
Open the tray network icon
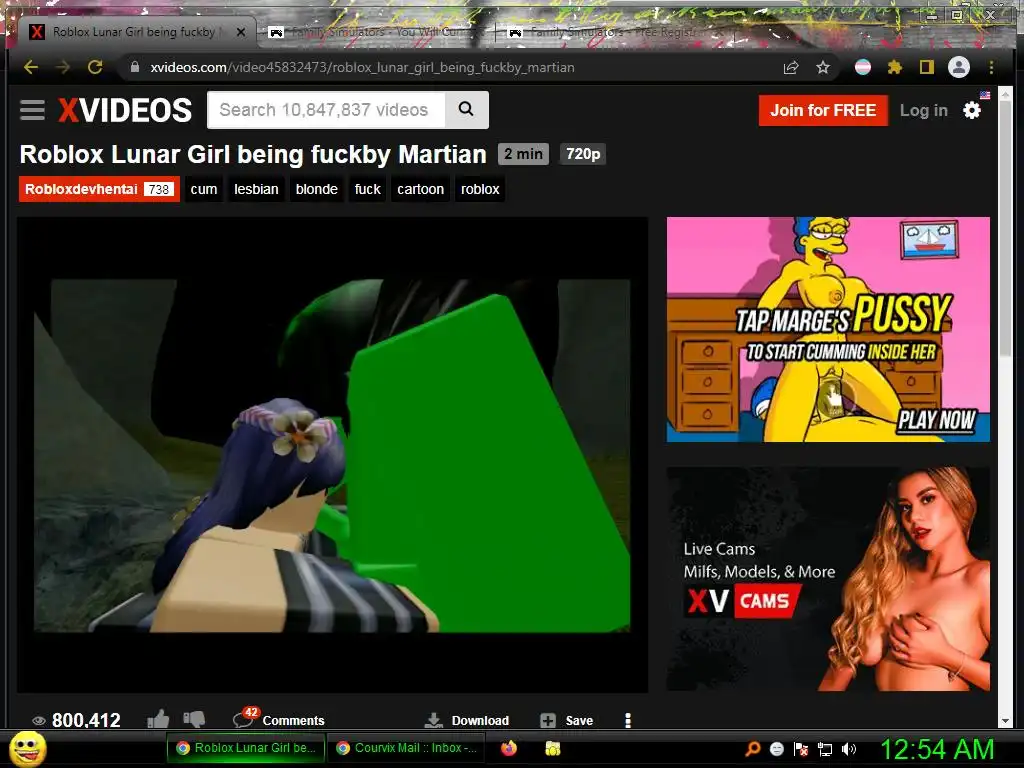pyautogui.click(x=825, y=749)
